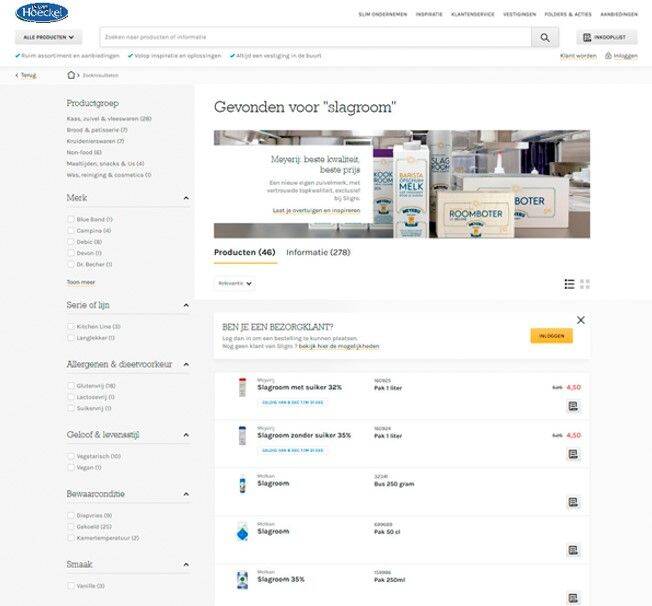Collapse Geloof & levensstijl section
652x606 pixels.
186,435
